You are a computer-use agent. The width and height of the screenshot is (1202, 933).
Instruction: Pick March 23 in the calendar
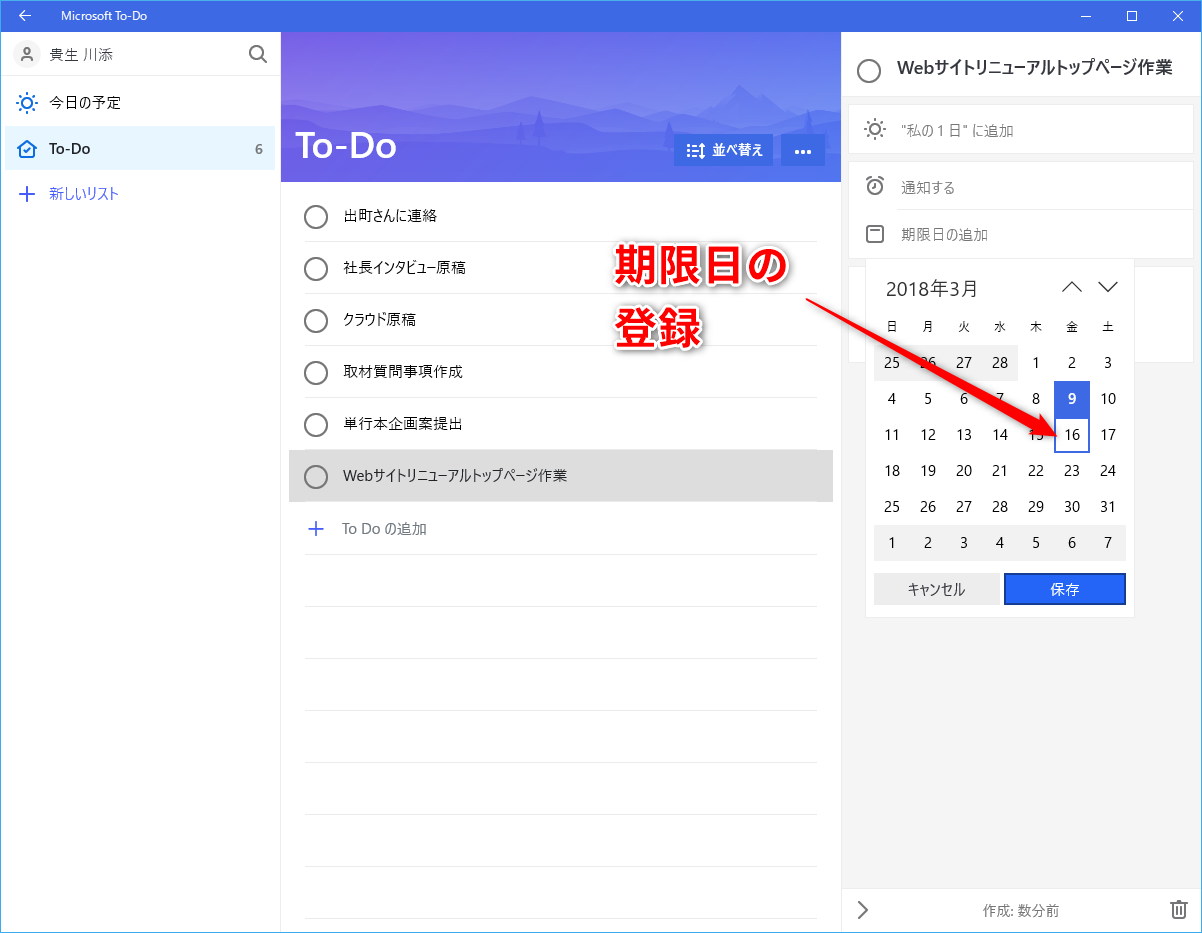[x=1072, y=471]
